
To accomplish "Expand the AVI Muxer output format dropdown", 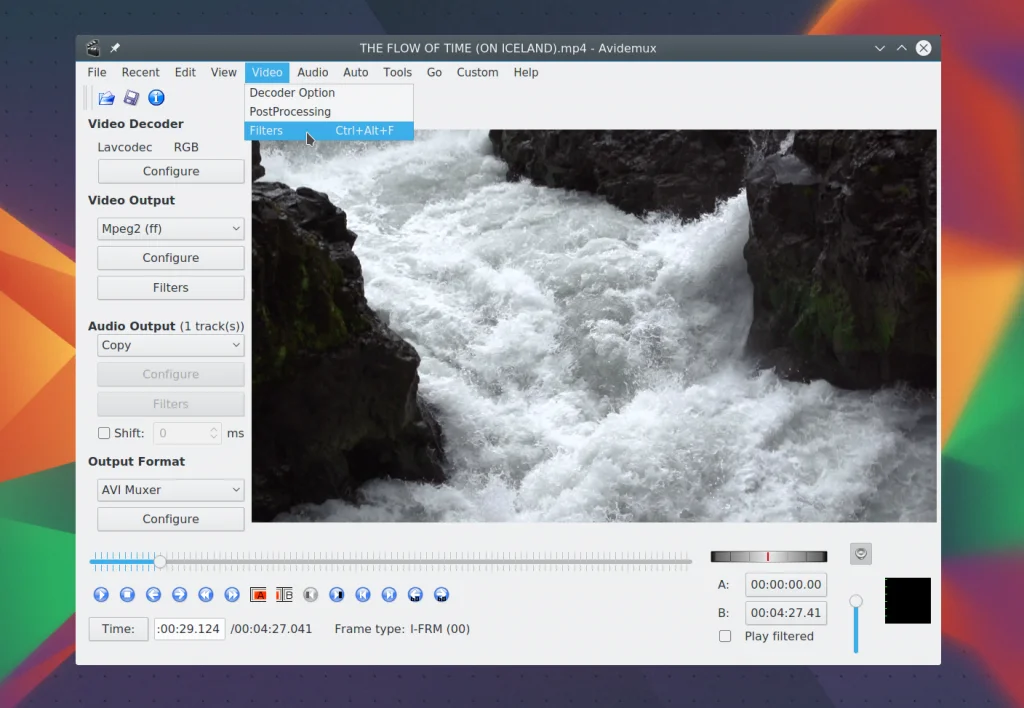I will coord(171,490).
